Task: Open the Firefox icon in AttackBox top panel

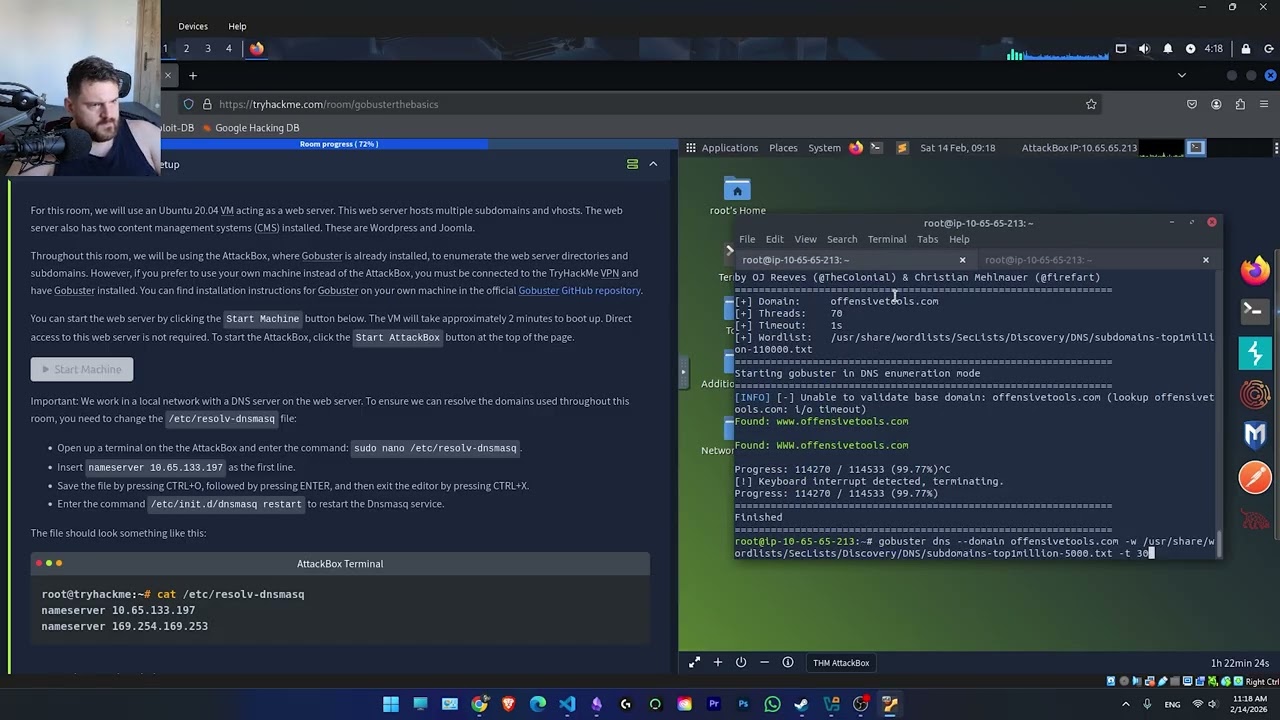Action: pos(856,148)
